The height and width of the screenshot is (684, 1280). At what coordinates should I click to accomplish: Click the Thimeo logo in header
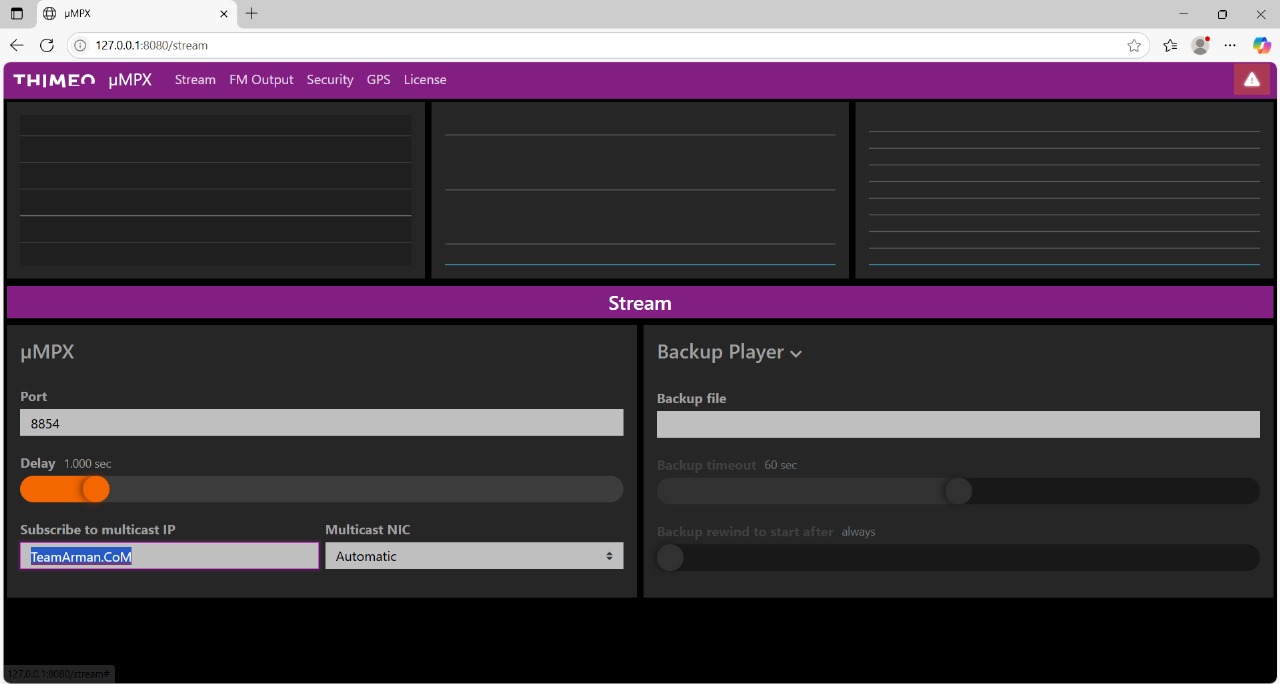point(54,80)
